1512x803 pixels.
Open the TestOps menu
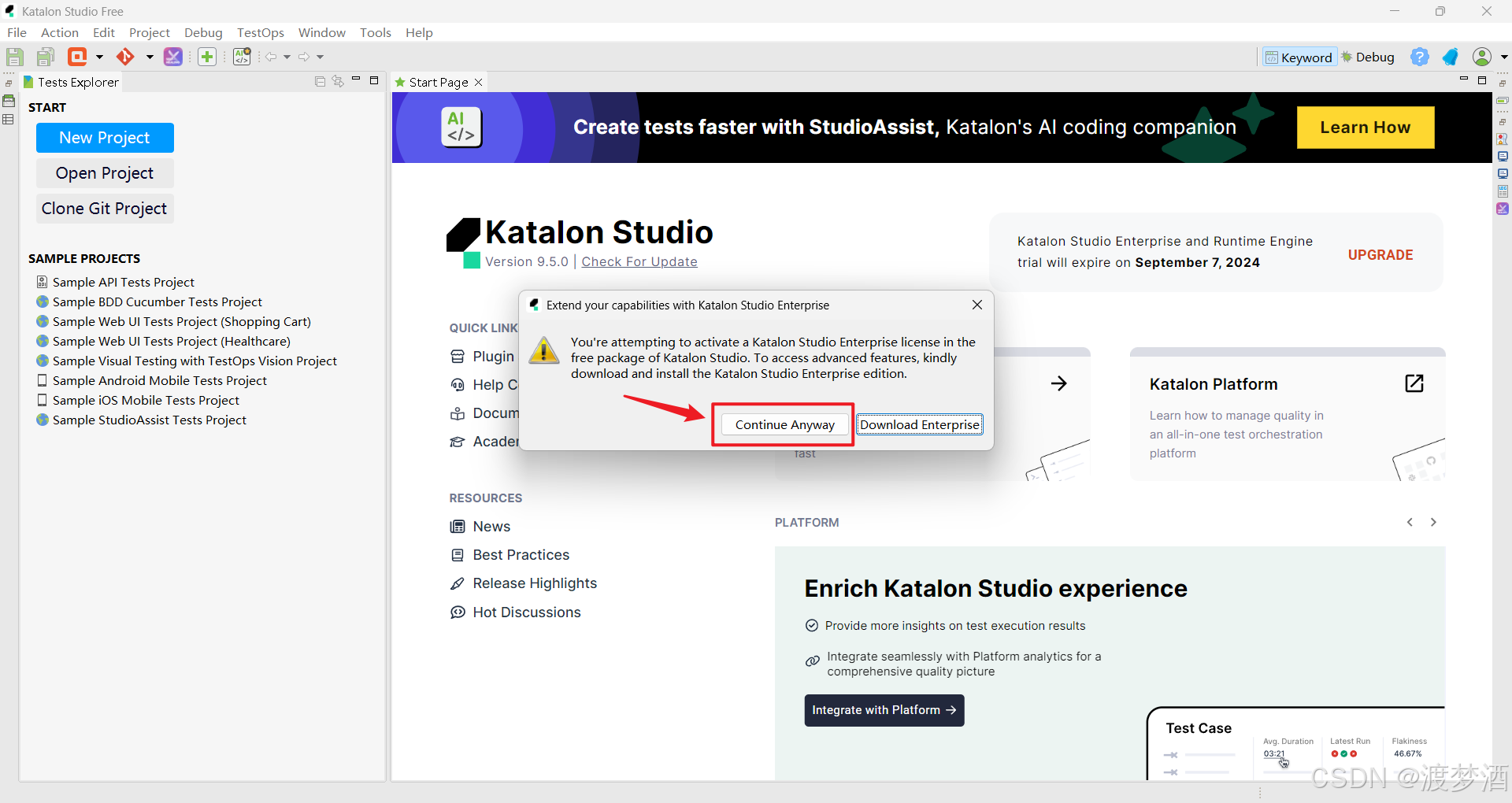[x=261, y=32]
